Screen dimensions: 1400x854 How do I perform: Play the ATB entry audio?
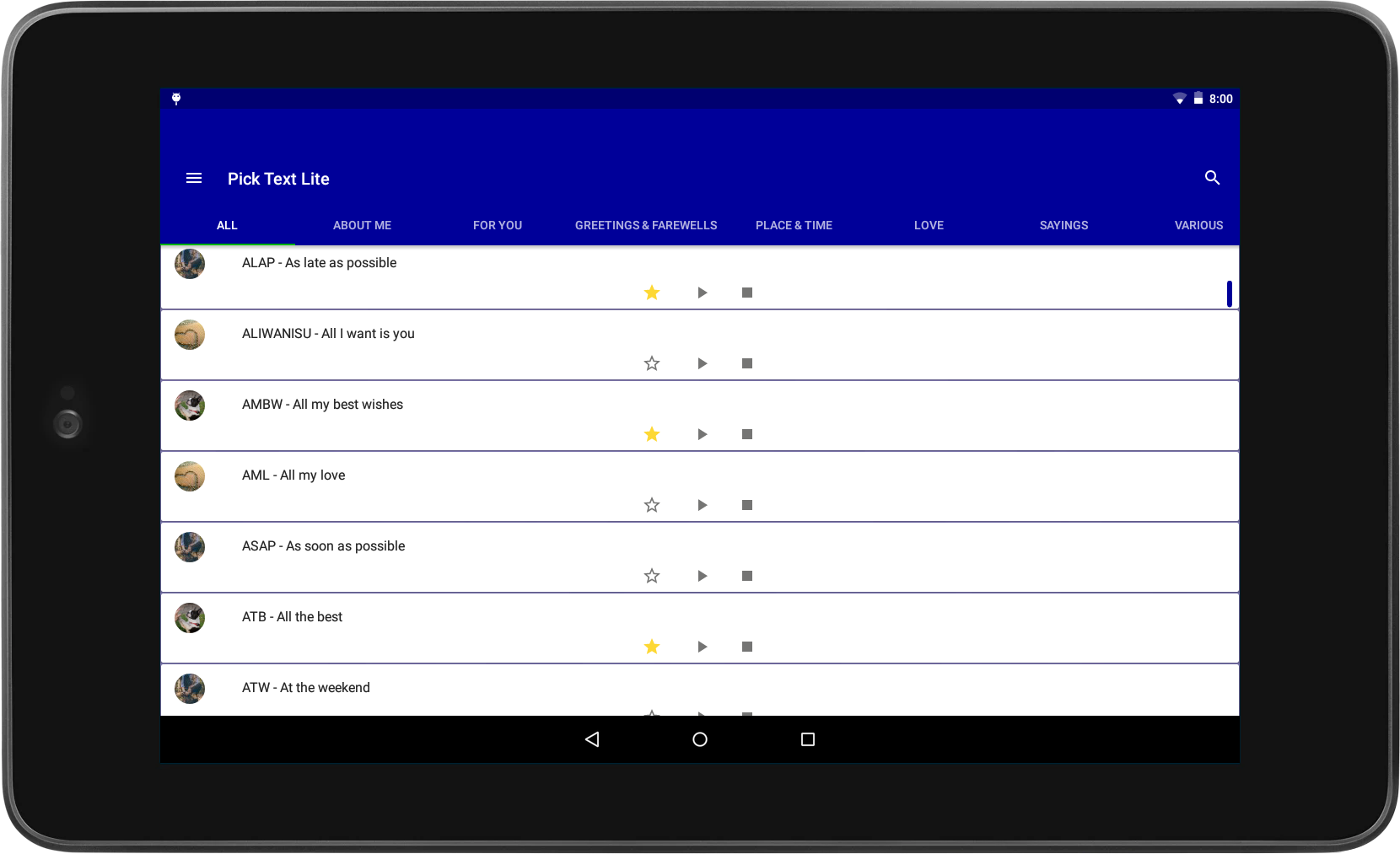pyautogui.click(x=702, y=647)
